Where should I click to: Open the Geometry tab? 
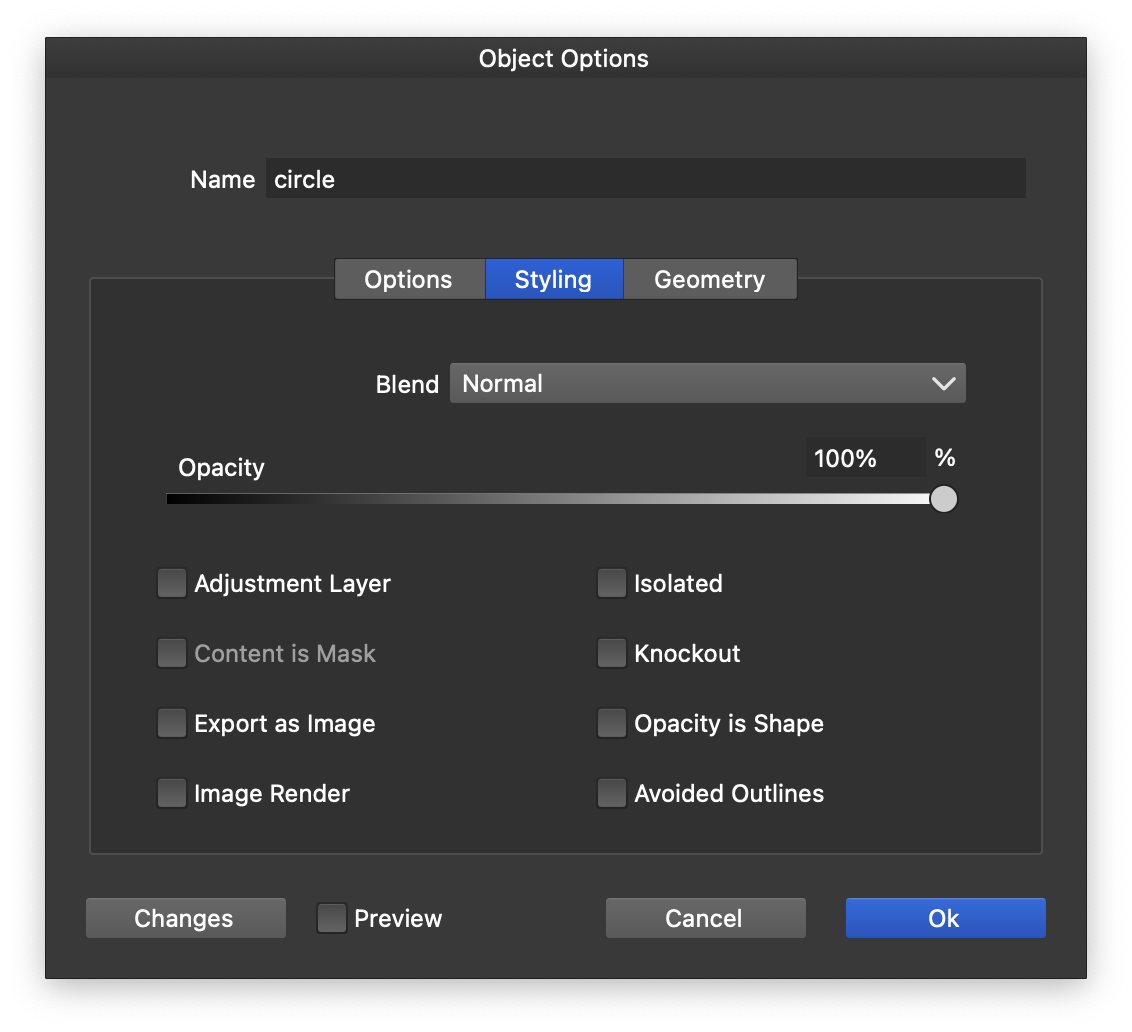pos(710,280)
